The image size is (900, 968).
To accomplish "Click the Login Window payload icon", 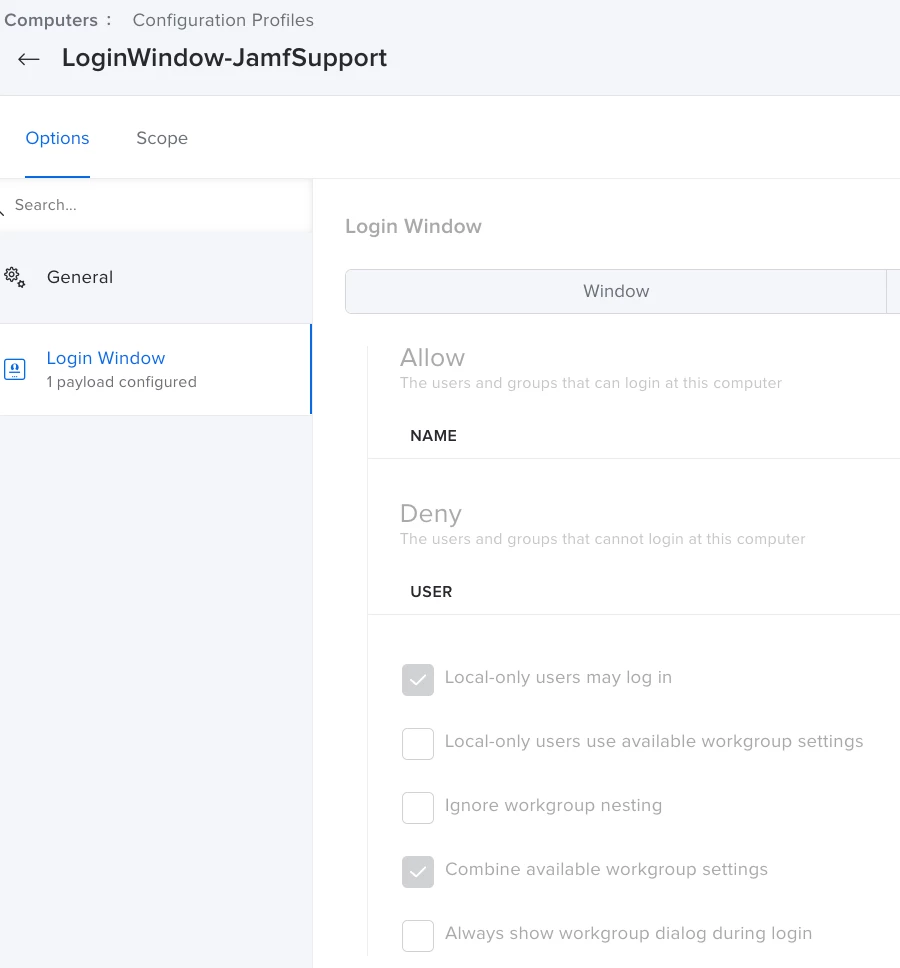I will pyautogui.click(x=15, y=369).
